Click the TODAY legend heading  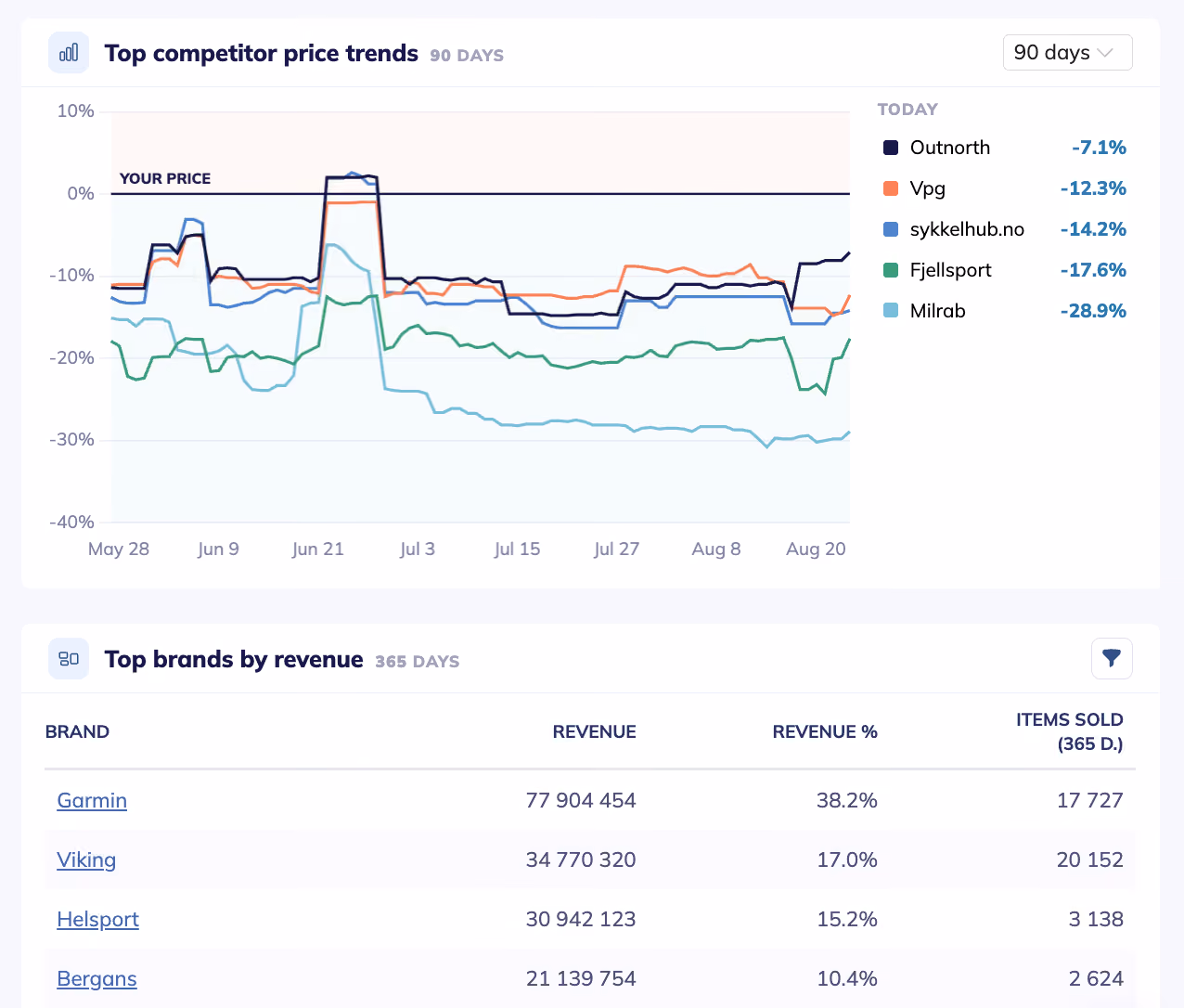[x=907, y=110]
